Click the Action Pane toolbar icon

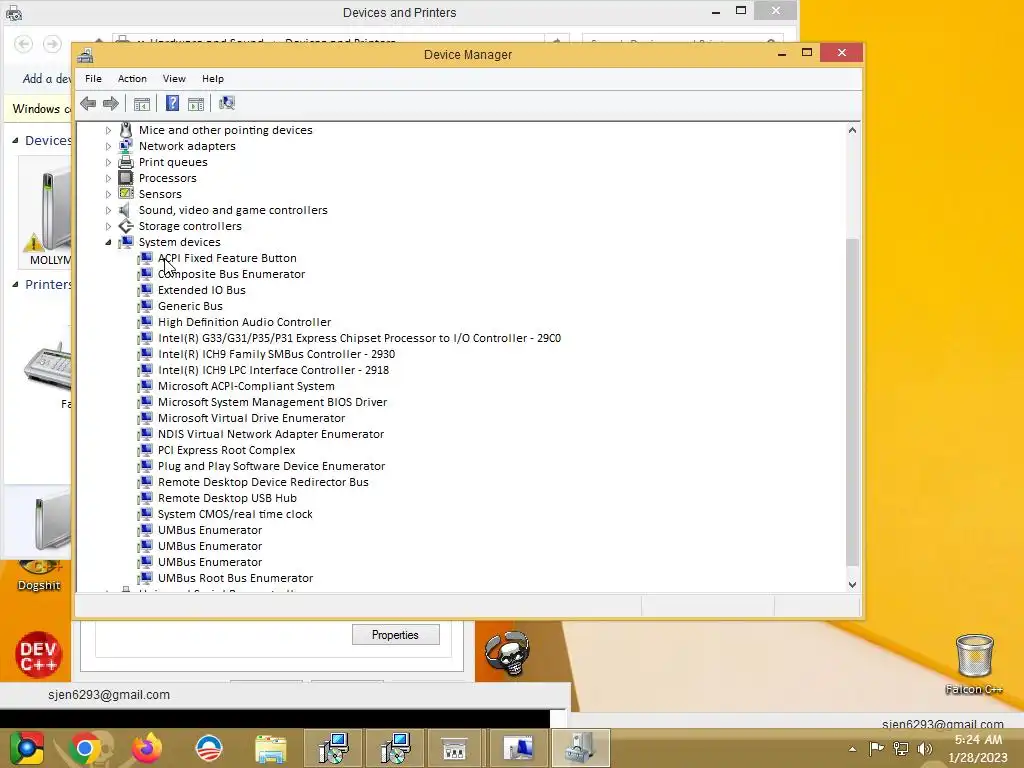[x=196, y=103]
